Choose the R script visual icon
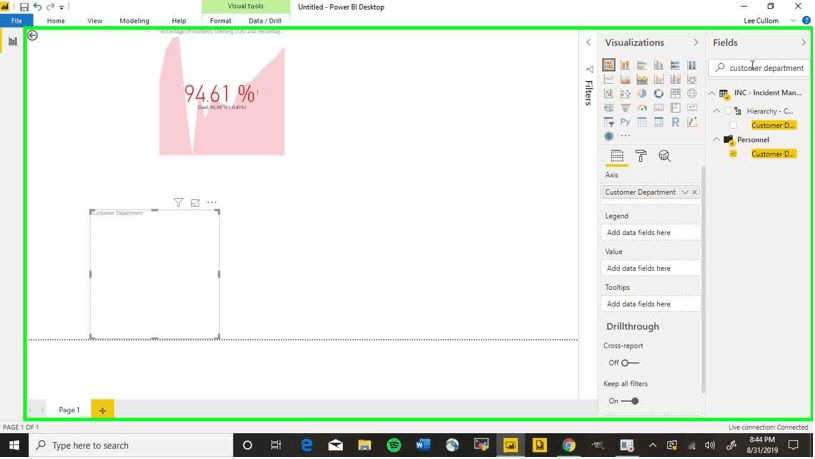Viewport: 815px width, 459px height. pos(675,122)
